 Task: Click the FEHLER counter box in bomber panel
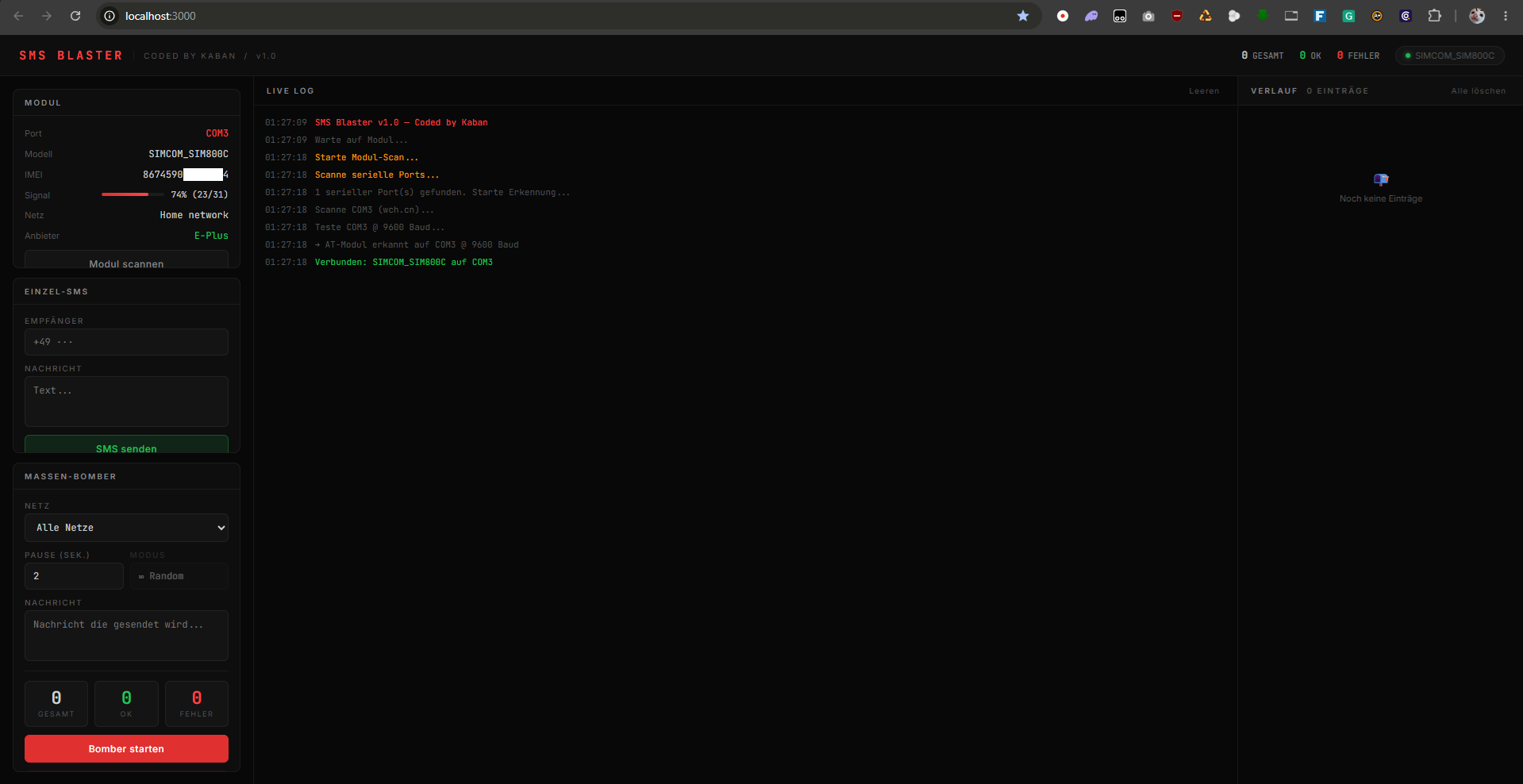(197, 704)
